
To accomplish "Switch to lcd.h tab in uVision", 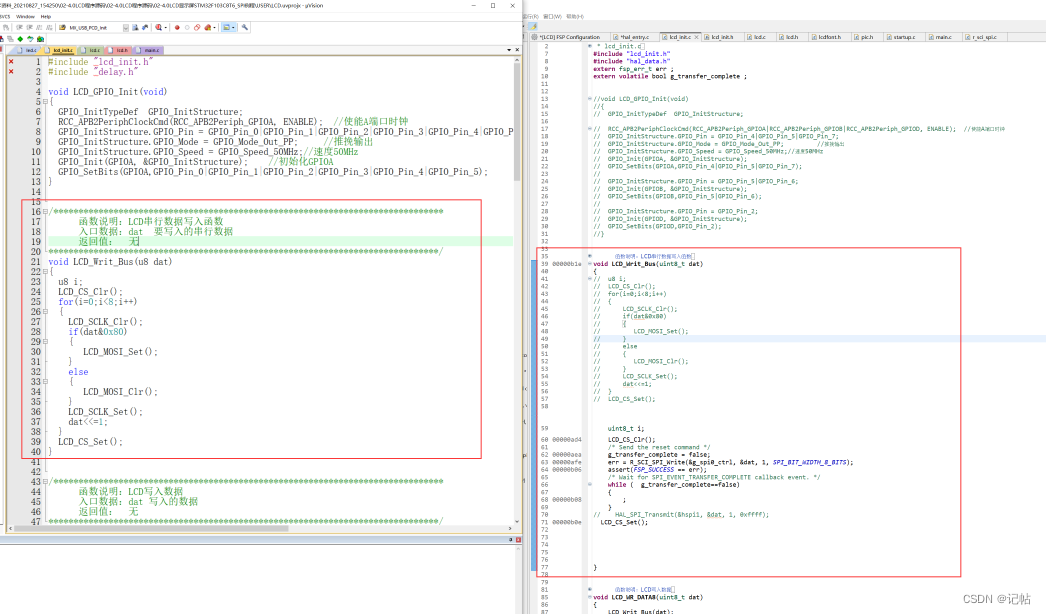I will 119,50.
